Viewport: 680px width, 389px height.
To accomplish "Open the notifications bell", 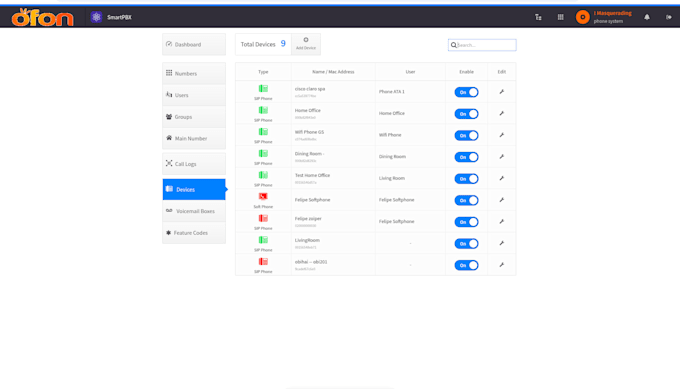I will click(x=647, y=17).
